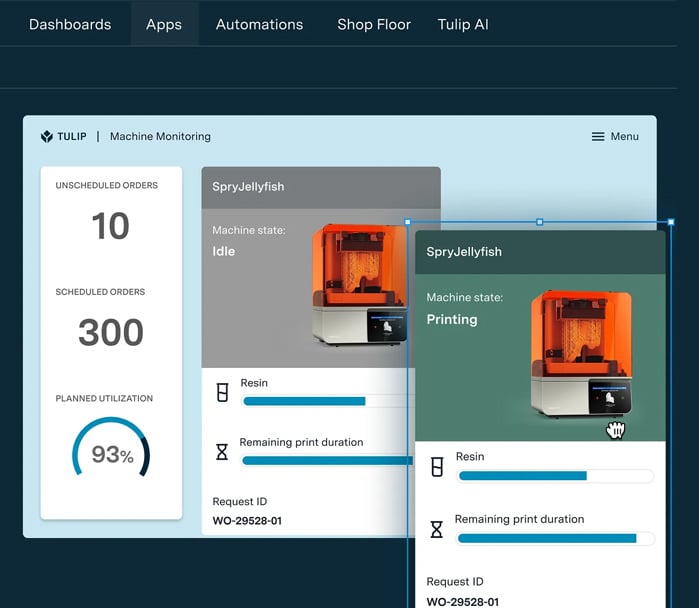This screenshot has height=608, width=699.
Task: Click the Resin progress bar in Idle card
Action: [328, 401]
